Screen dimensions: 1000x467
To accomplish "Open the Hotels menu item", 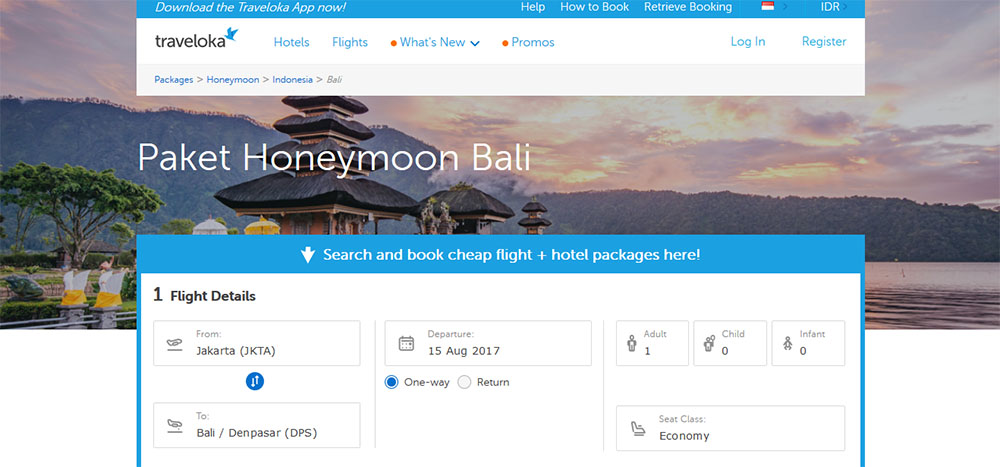I will pyautogui.click(x=291, y=42).
